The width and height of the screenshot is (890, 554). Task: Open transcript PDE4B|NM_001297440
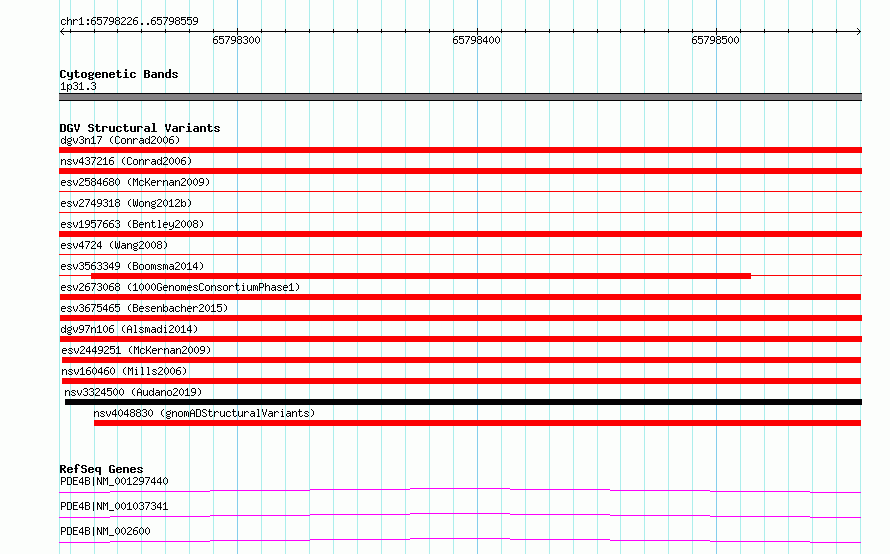(x=114, y=481)
